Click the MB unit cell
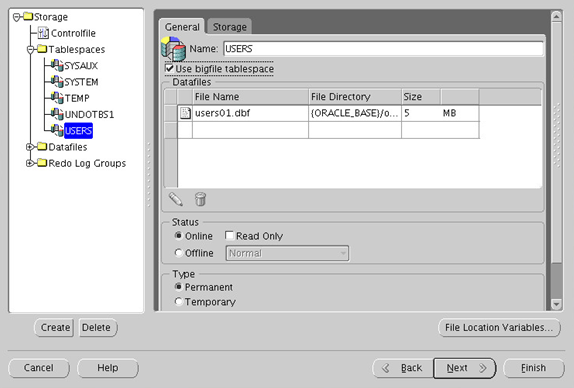The image size is (574, 388). (x=460, y=113)
